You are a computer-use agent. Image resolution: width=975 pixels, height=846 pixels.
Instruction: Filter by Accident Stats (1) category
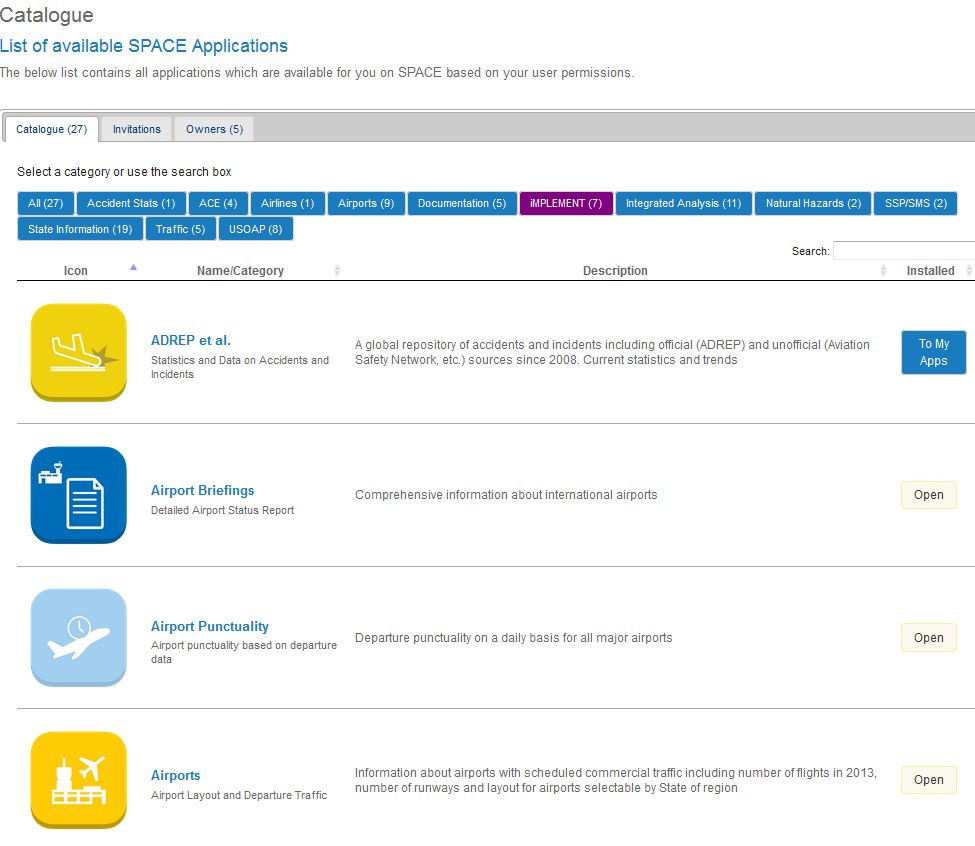pos(131,203)
